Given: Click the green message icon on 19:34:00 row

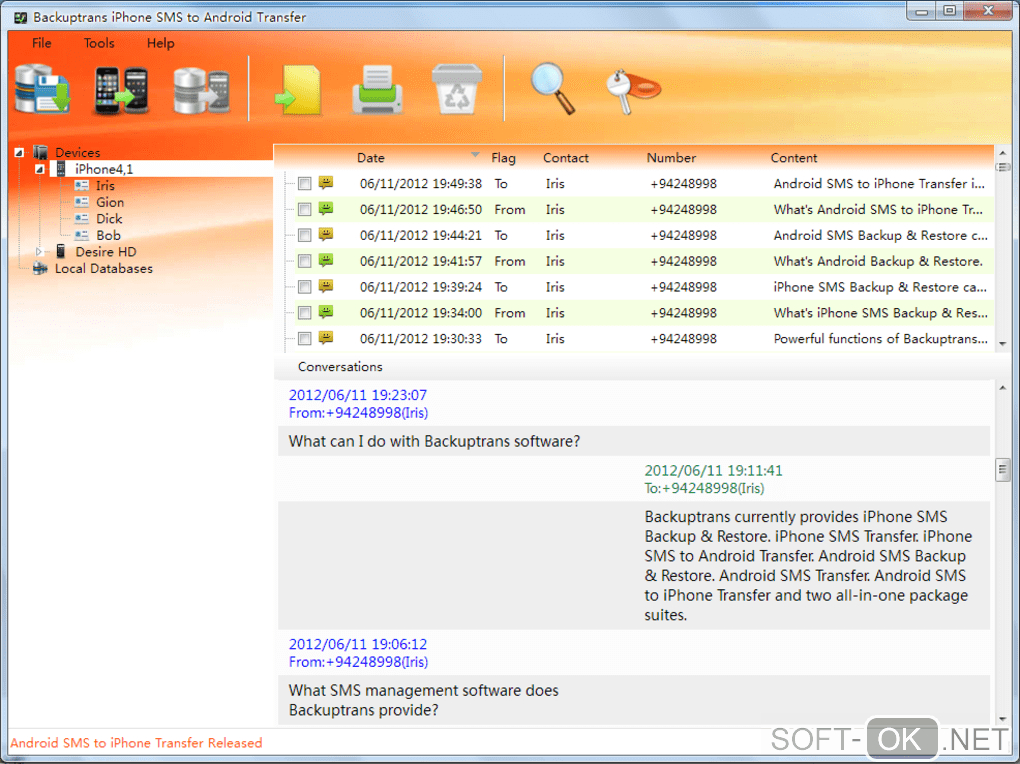Looking at the screenshot, I should click(326, 312).
